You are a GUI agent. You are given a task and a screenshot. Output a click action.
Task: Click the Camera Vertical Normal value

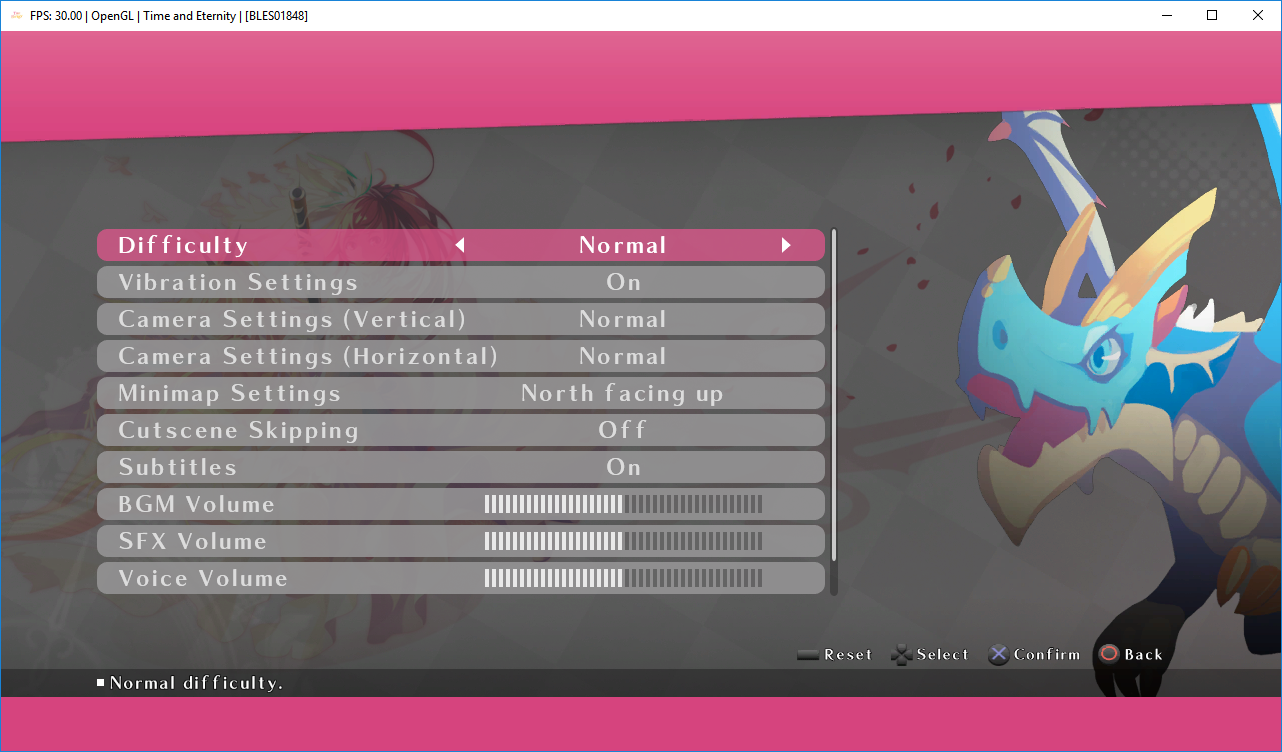(x=623, y=319)
